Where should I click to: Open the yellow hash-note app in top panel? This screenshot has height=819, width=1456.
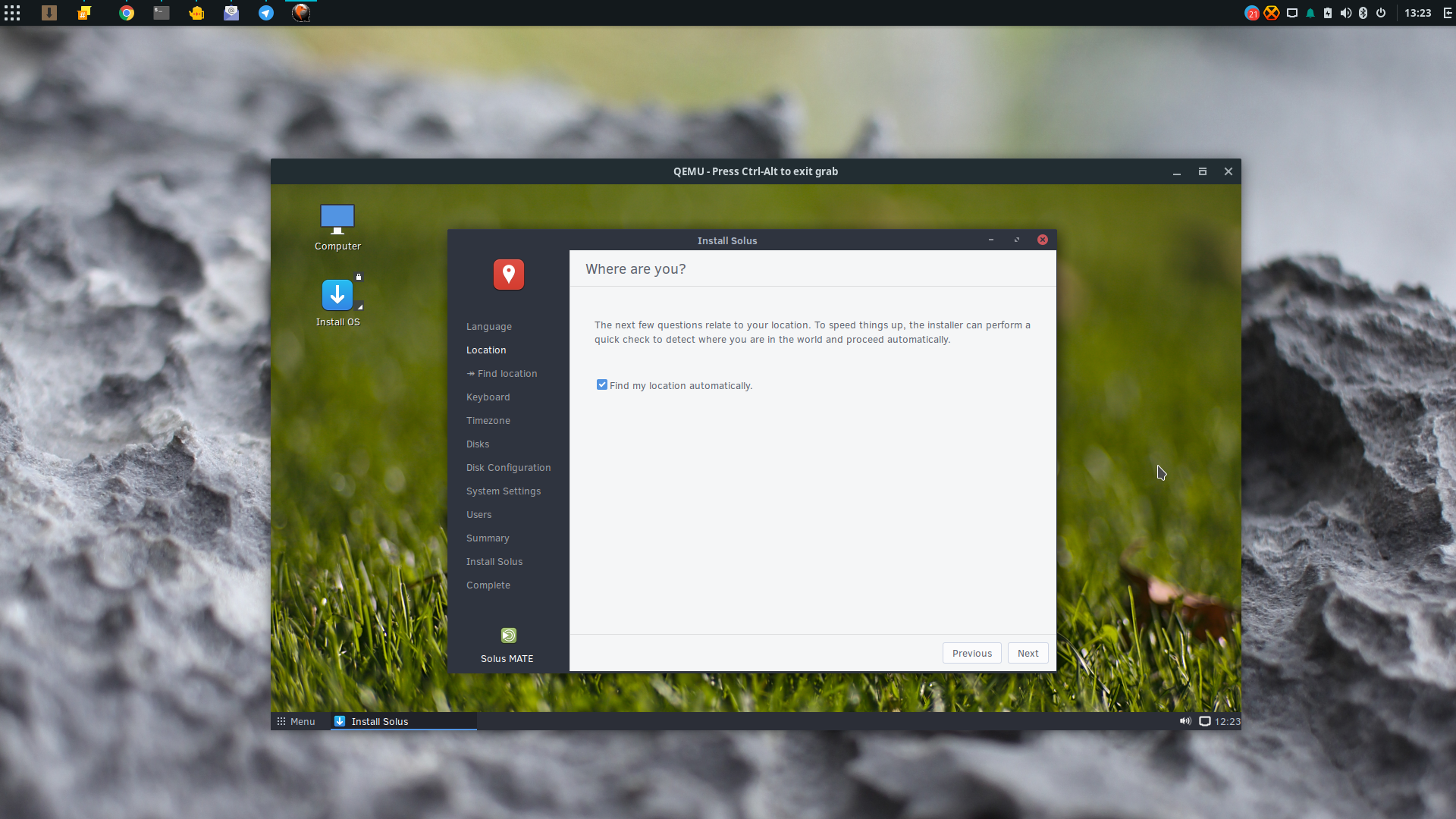[84, 13]
